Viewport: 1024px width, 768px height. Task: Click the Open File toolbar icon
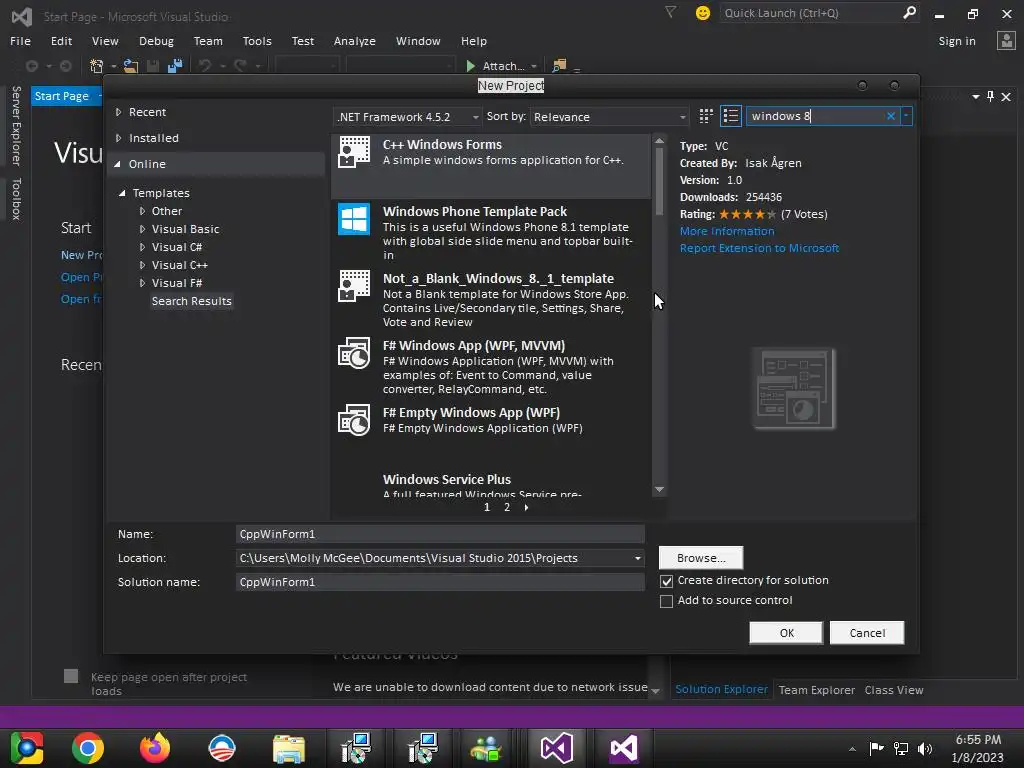[131, 66]
